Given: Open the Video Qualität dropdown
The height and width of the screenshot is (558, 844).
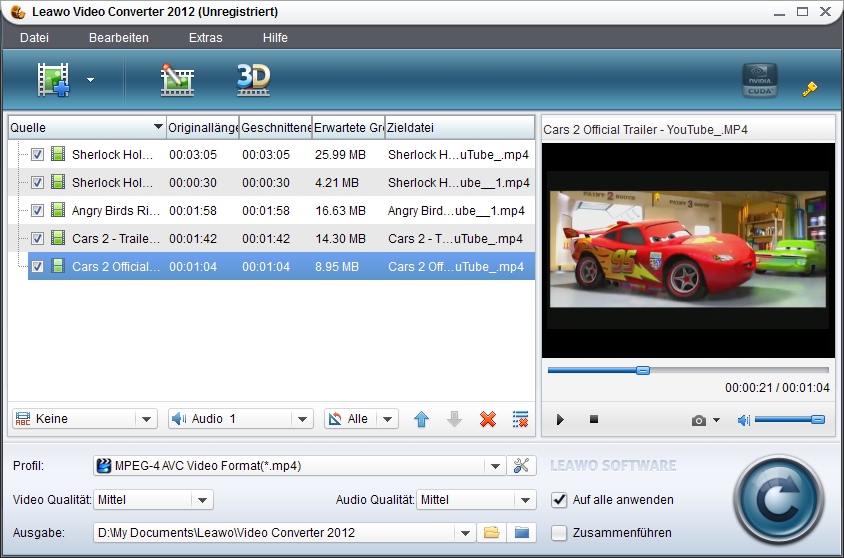Looking at the screenshot, I should pos(202,500).
